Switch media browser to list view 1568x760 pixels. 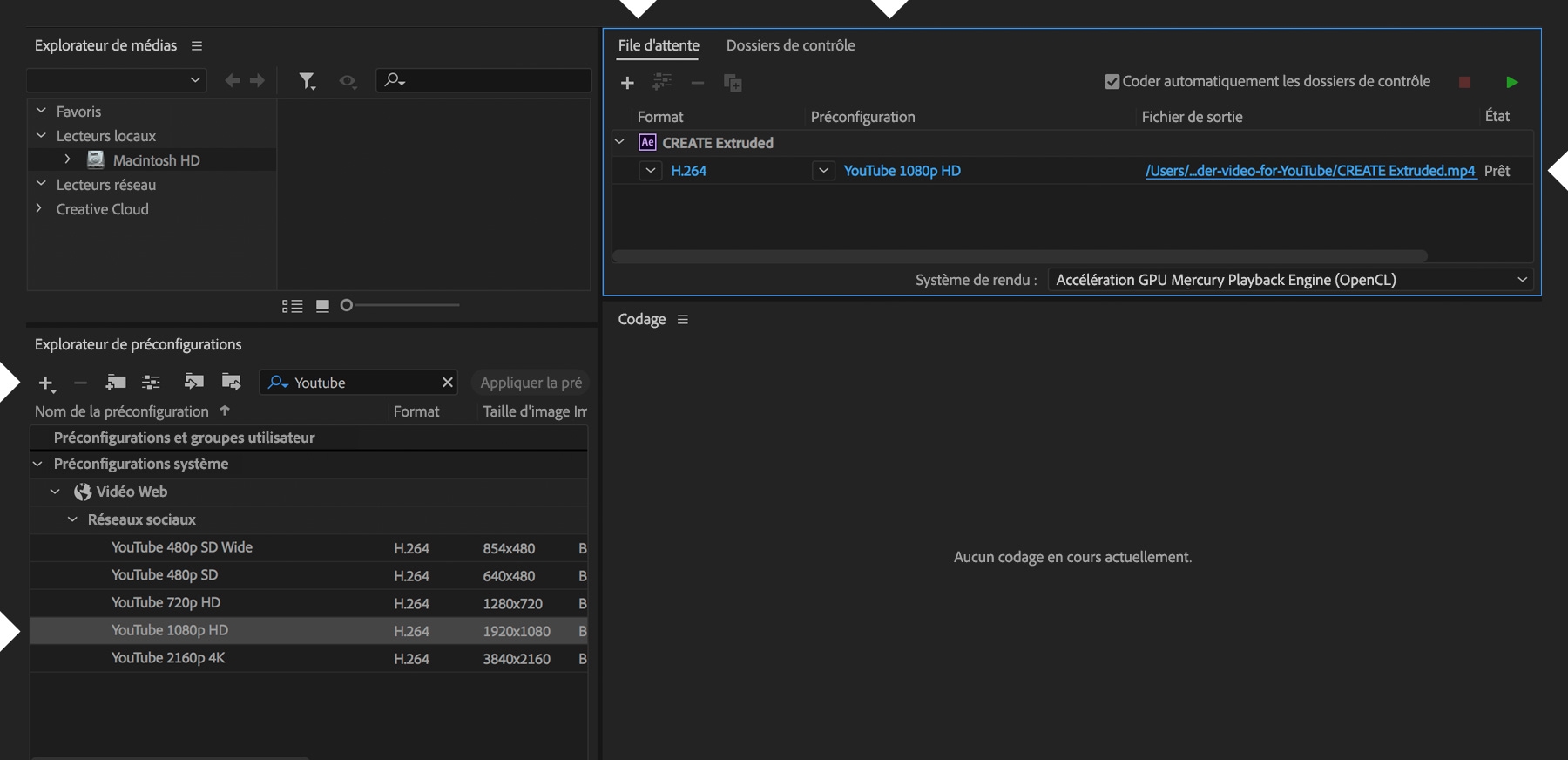[292, 306]
